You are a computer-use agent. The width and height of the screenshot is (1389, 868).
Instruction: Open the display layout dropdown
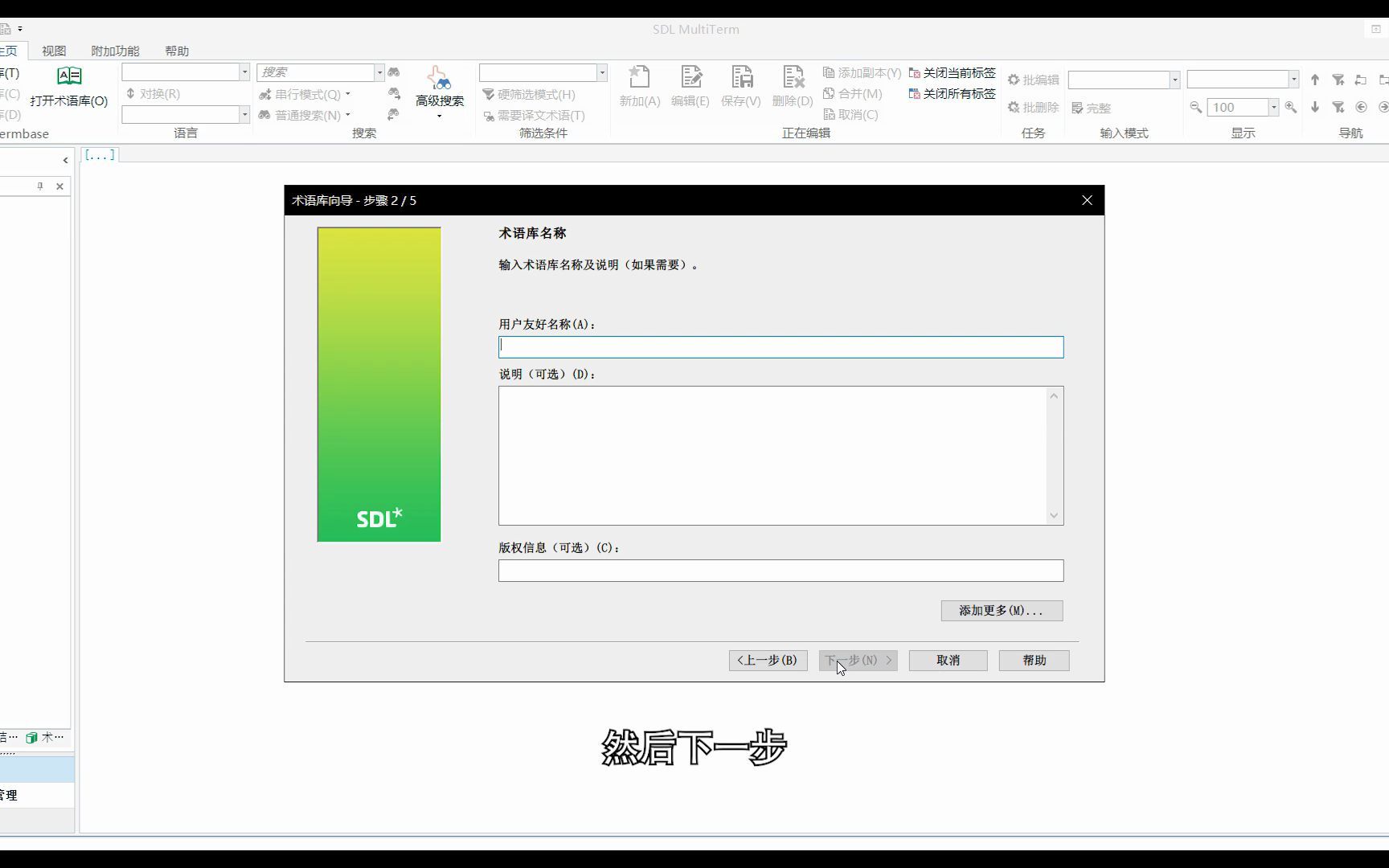click(x=1293, y=80)
